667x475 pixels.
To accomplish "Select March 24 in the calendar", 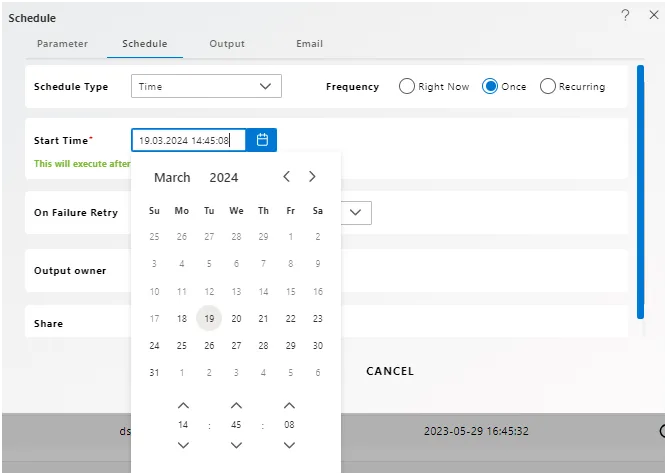I will [154, 346].
